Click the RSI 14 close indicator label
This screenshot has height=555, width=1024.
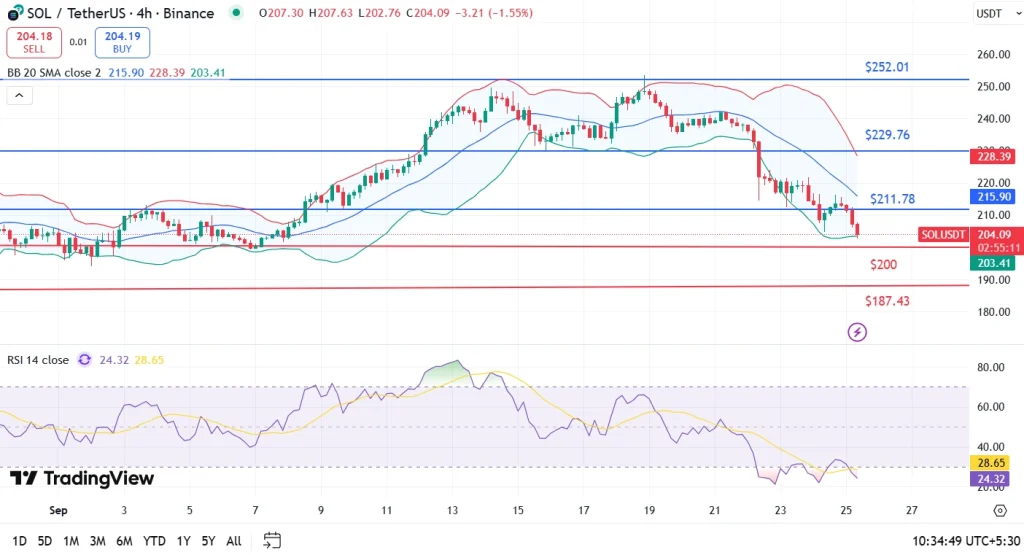(x=38, y=360)
